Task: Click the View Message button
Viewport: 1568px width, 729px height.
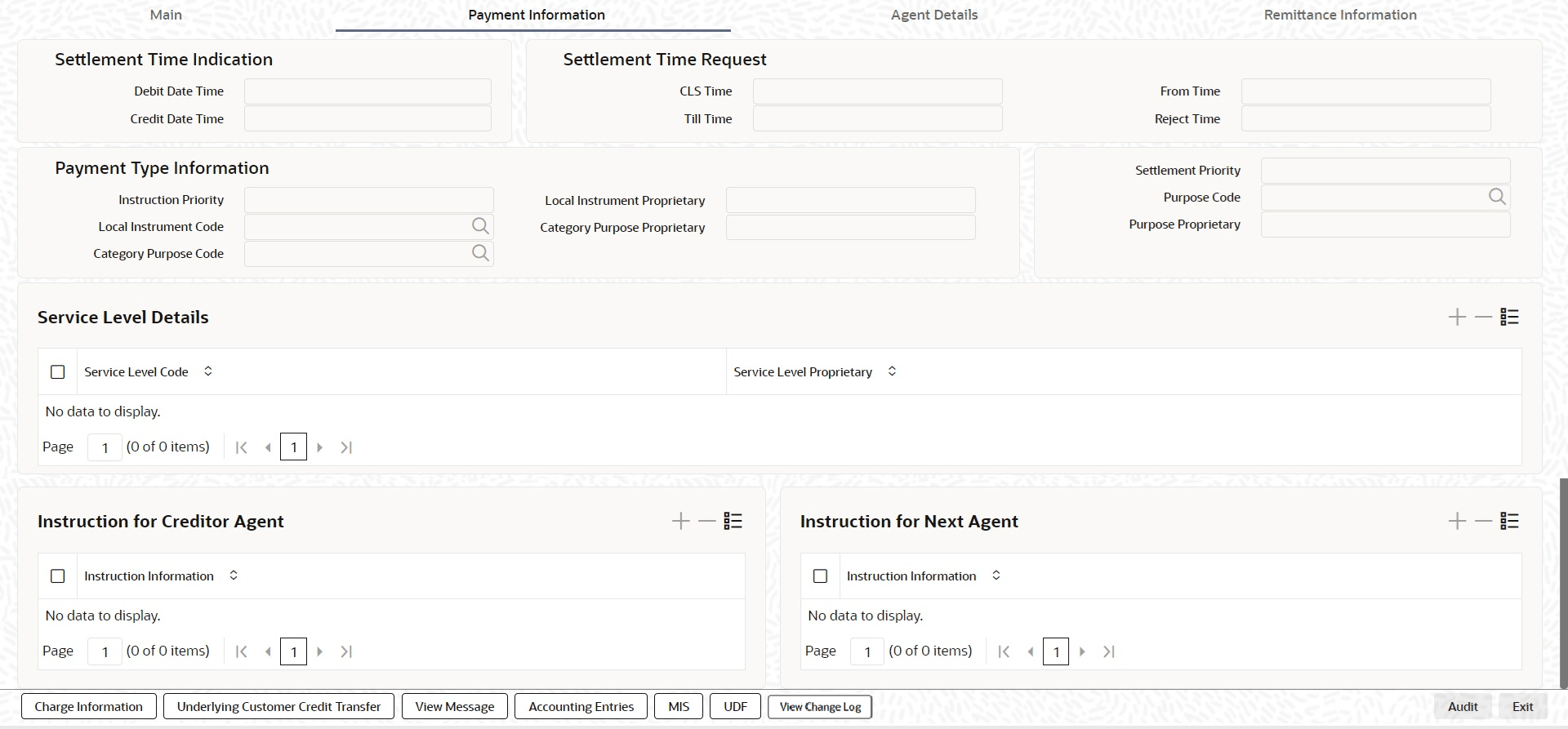Action: pos(455,707)
